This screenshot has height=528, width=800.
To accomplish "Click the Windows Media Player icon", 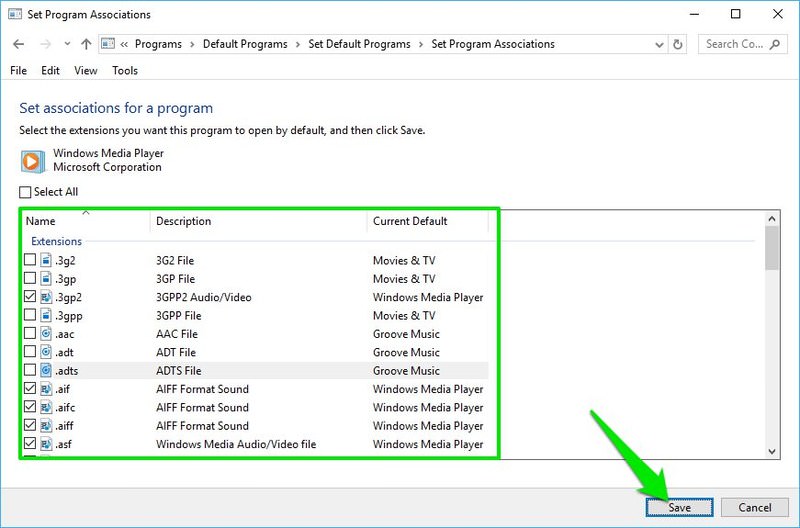I will coord(33,161).
